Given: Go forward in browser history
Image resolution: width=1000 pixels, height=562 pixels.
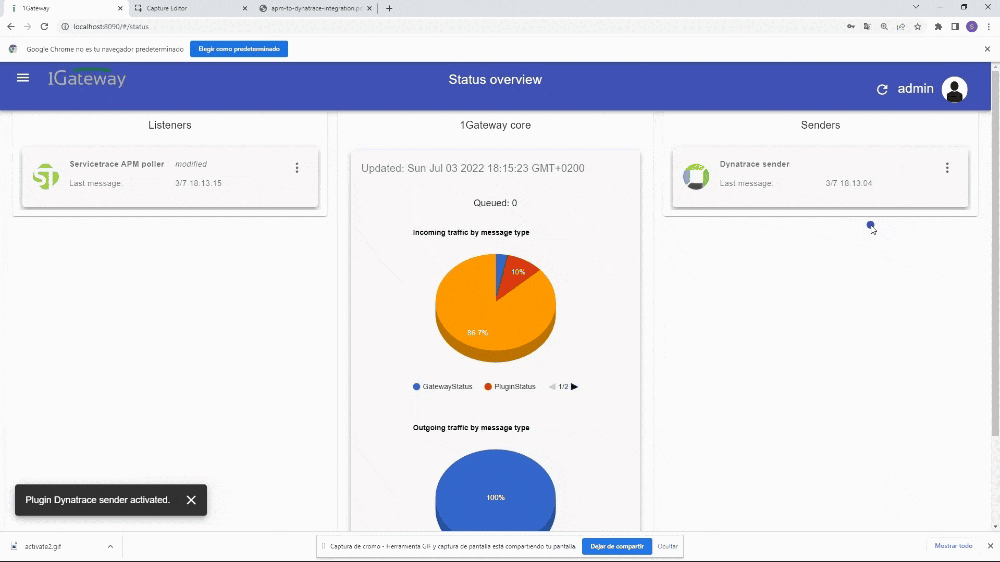Looking at the screenshot, I should click(27, 27).
